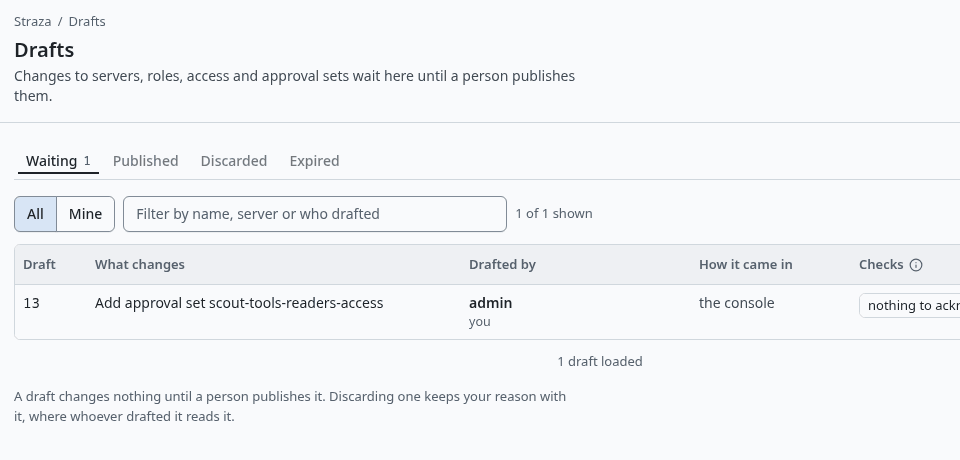Click the 'What changes' column header
Screen dimensions: 960x460
(x=140, y=265)
